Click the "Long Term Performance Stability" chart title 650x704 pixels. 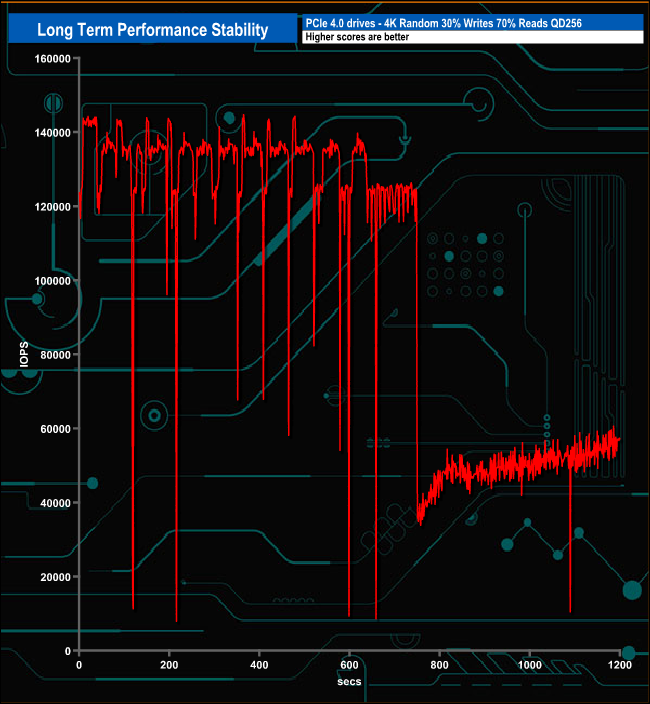[152, 30]
